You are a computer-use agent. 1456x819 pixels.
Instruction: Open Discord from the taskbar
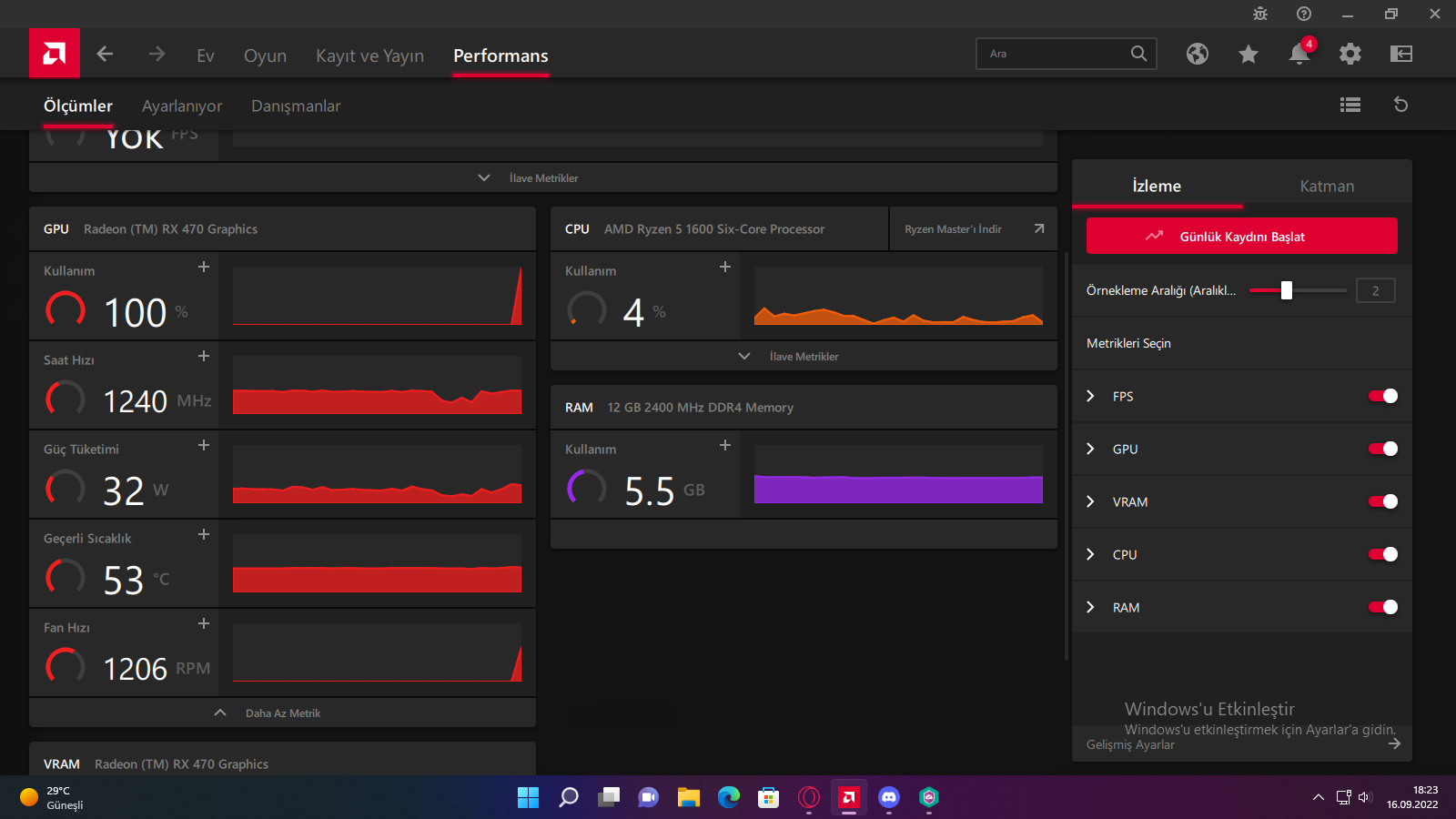pos(889,798)
